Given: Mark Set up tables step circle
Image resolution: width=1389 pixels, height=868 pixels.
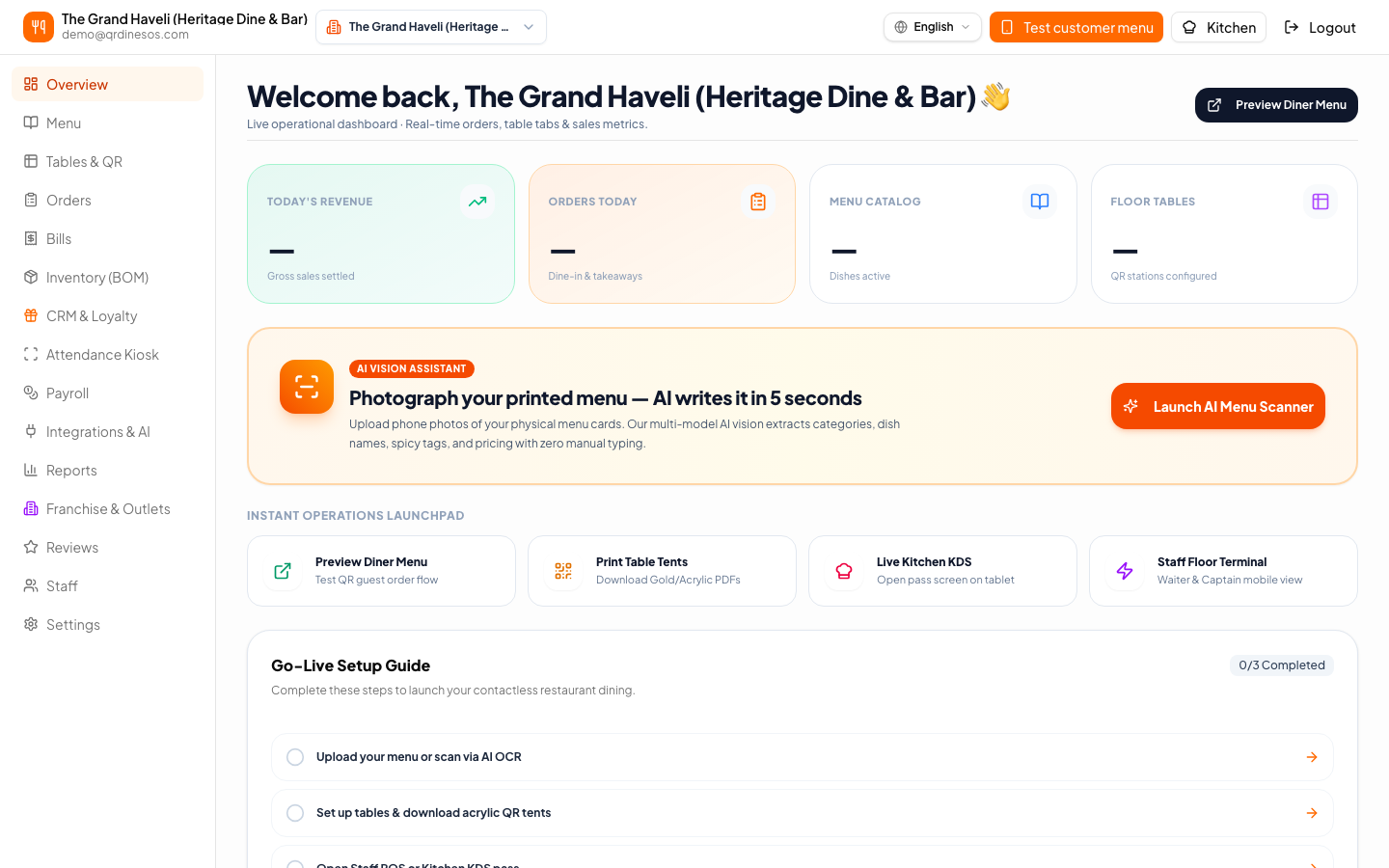Looking at the screenshot, I should [x=295, y=813].
